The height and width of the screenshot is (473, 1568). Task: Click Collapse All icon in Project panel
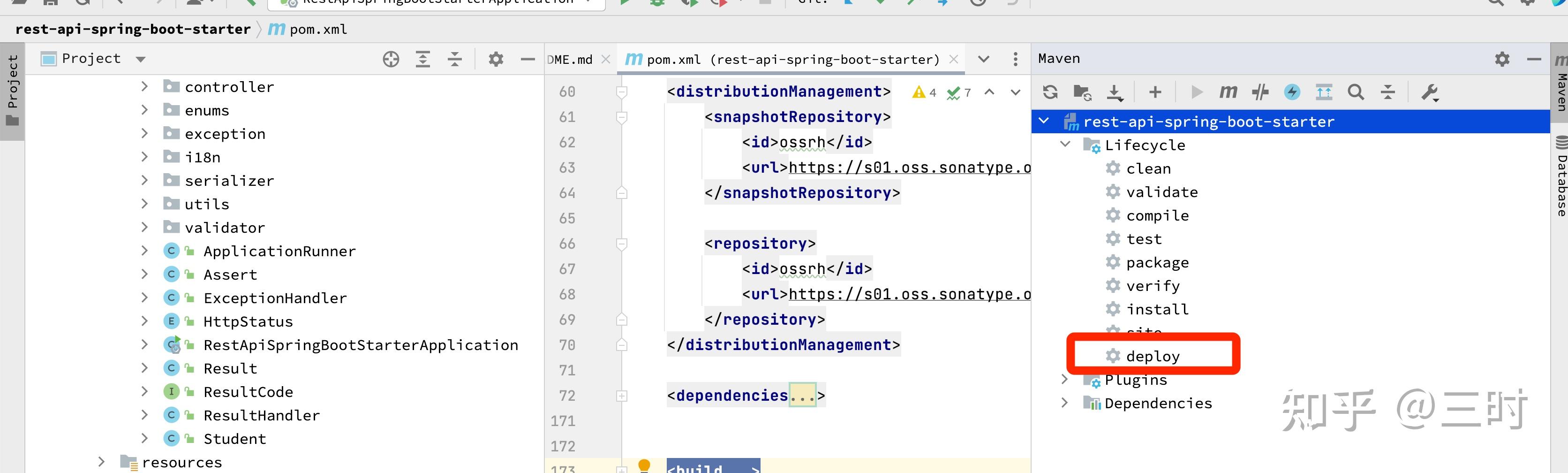pyautogui.click(x=455, y=59)
